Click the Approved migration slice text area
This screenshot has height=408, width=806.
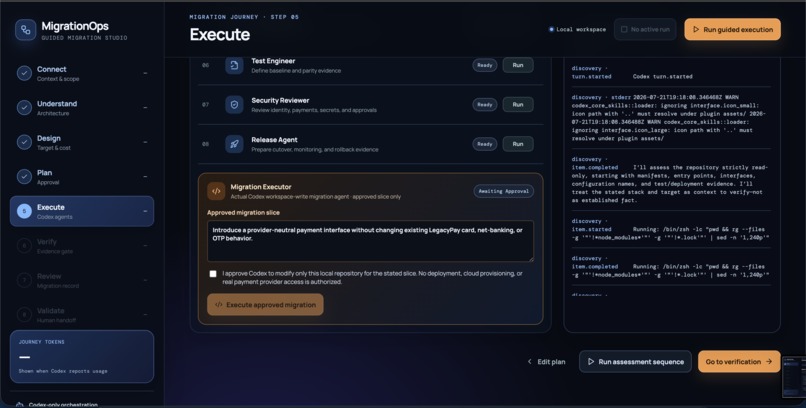370,242
